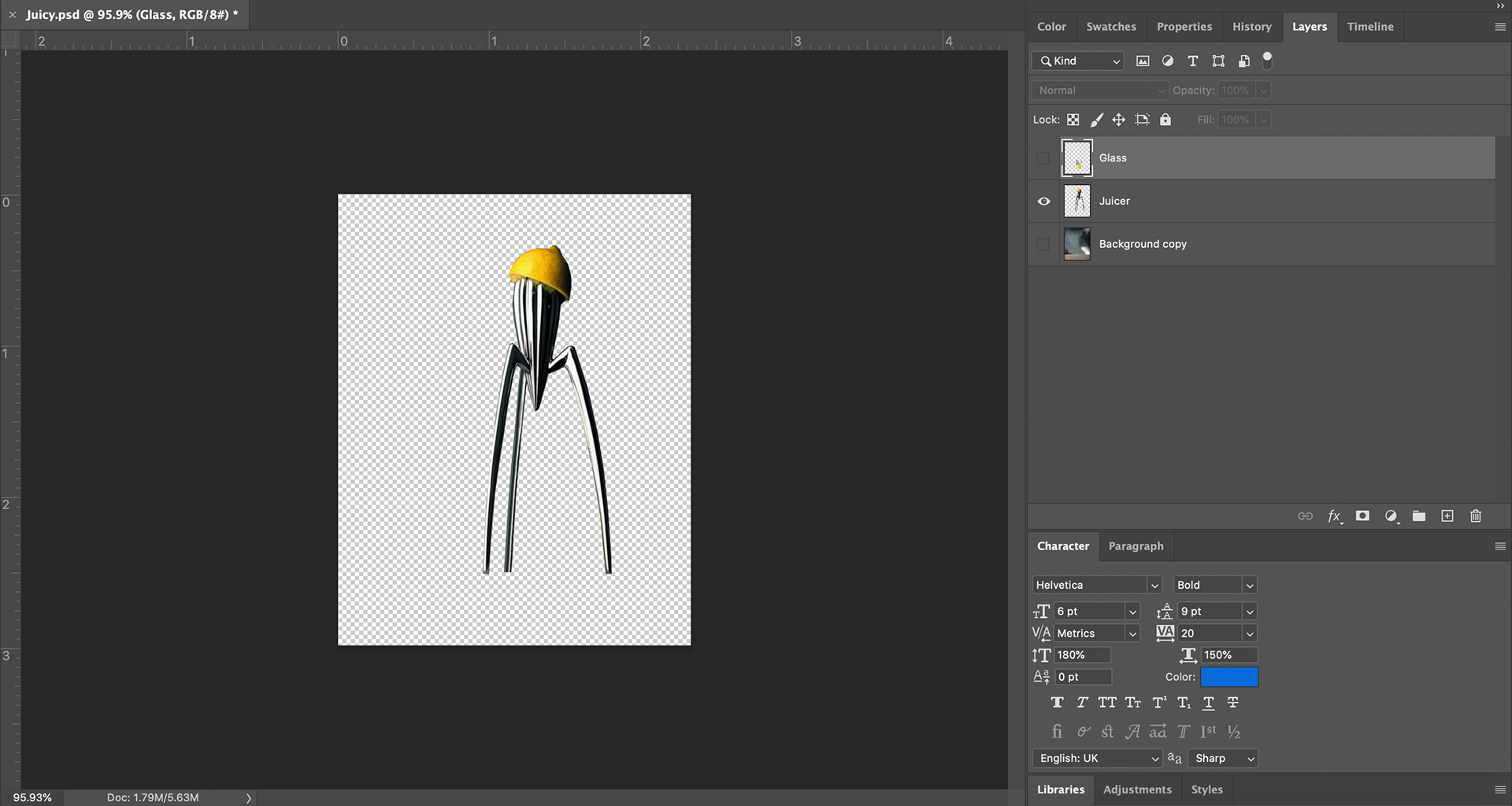Image resolution: width=1512 pixels, height=806 pixels.
Task: Lock all padlock icon
Action: (x=1165, y=120)
